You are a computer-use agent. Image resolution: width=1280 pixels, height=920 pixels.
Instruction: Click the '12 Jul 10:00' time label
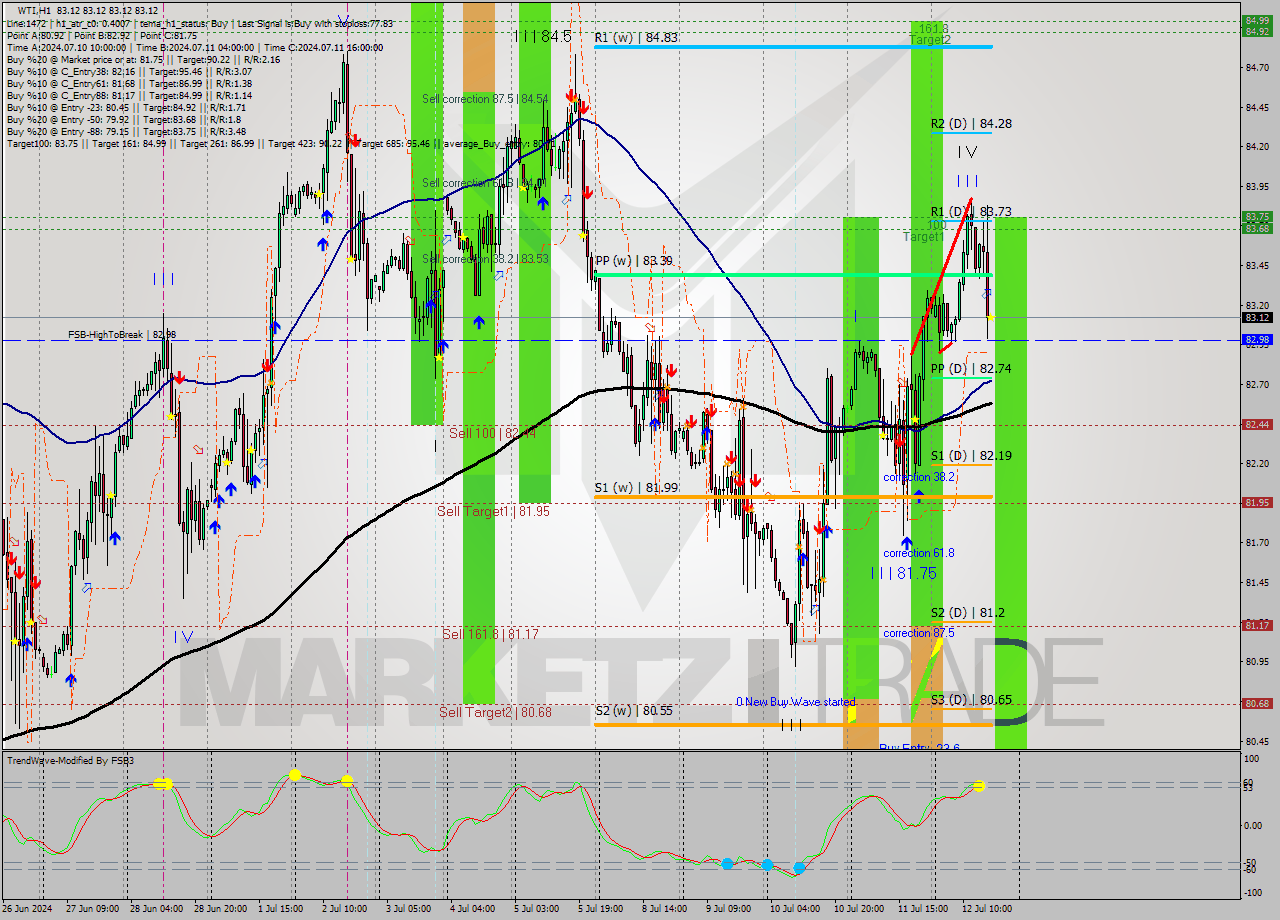point(987,909)
